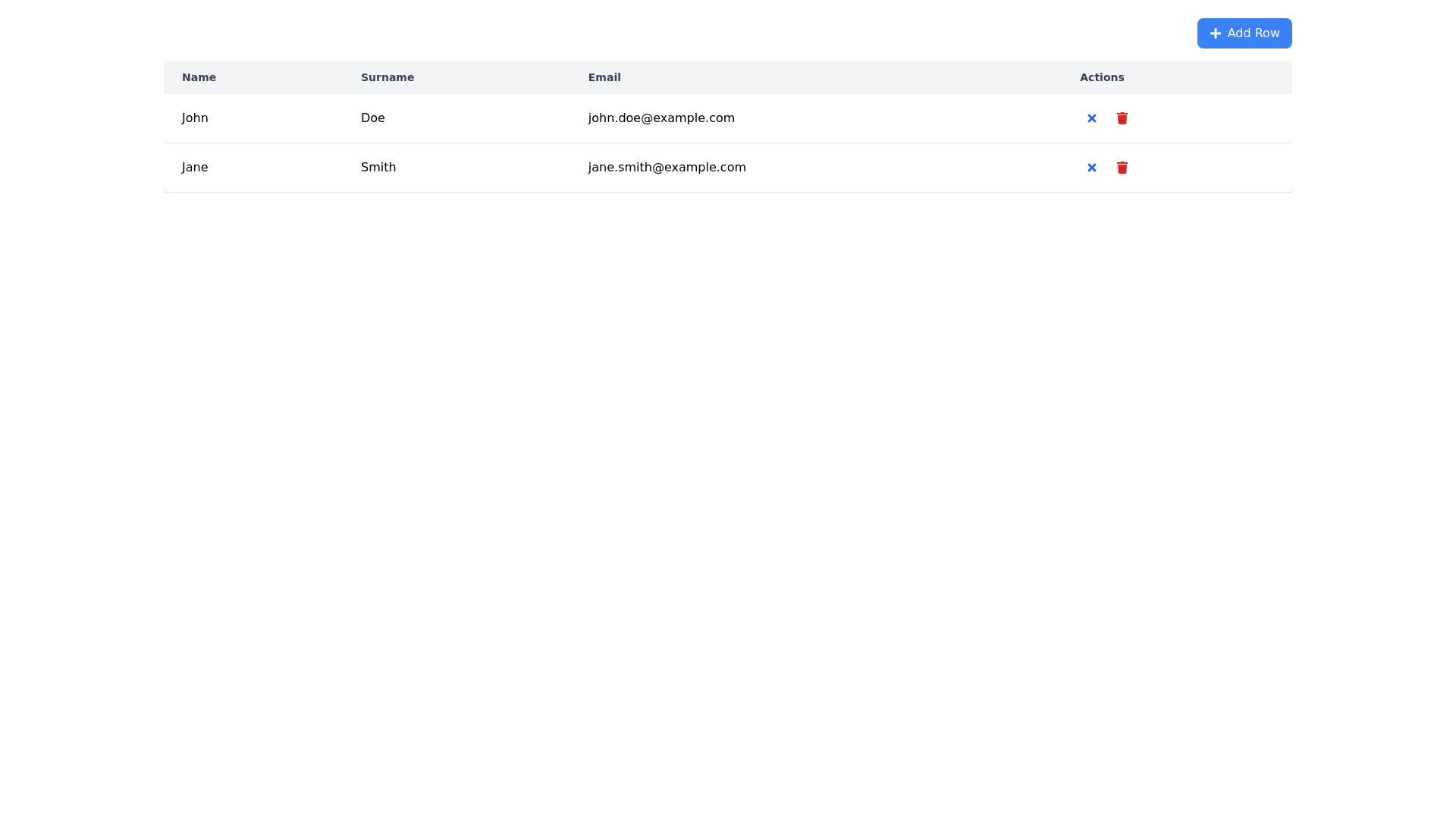Viewport: 1456px width, 819px height.
Task: Click the Name column header
Action: click(199, 77)
